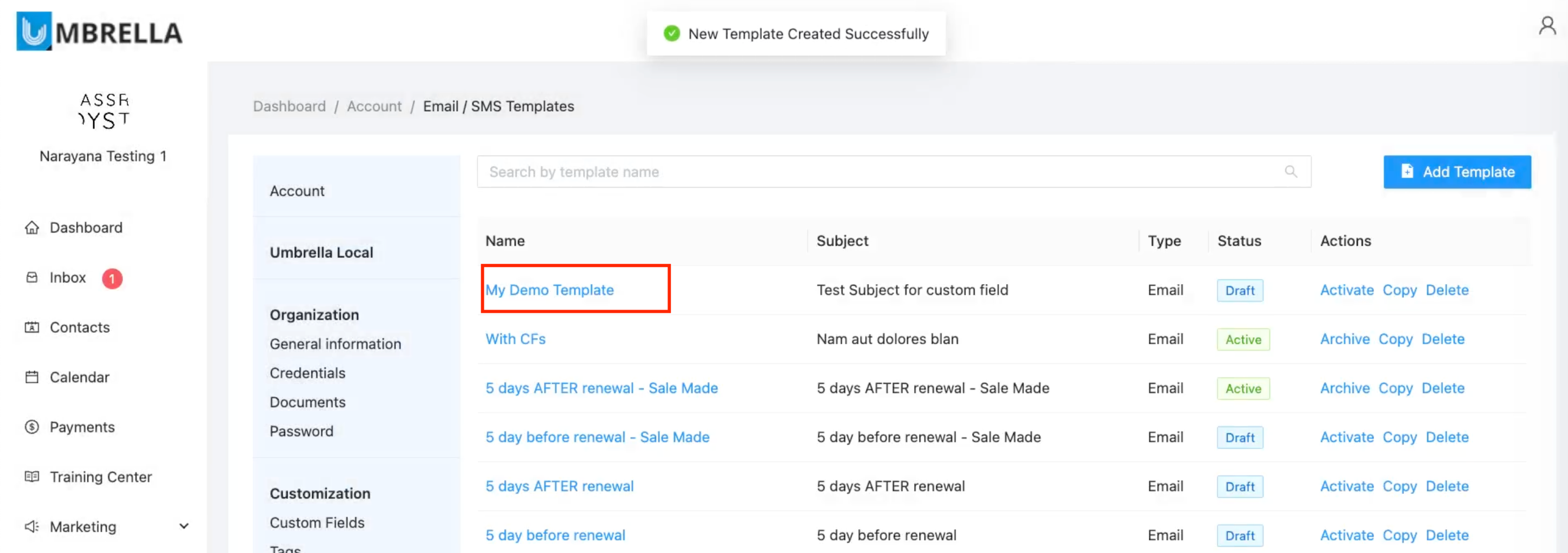Open the Custom Fields settings
The width and height of the screenshot is (1568, 553).
(317, 523)
